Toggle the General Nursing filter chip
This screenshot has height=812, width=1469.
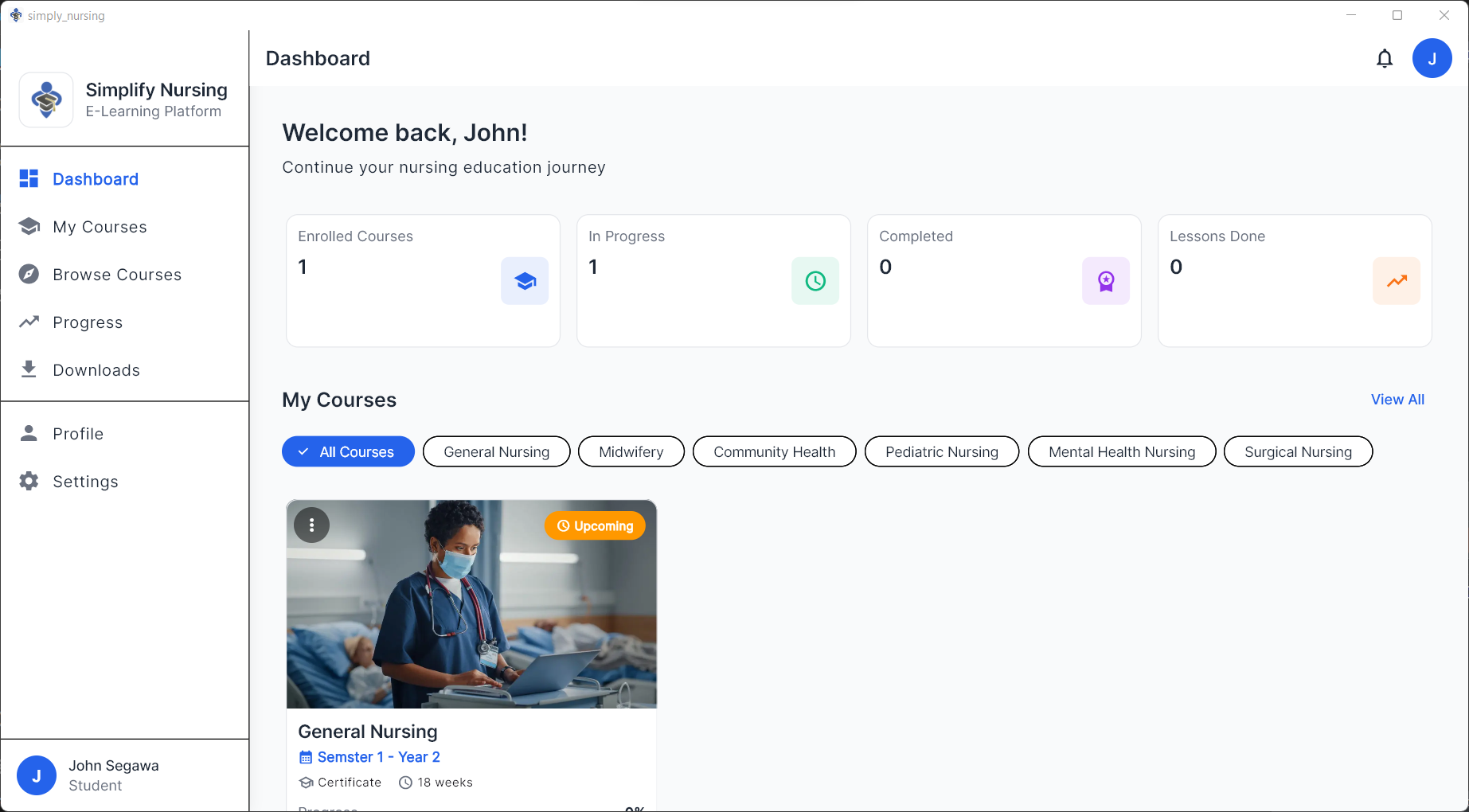[496, 452]
